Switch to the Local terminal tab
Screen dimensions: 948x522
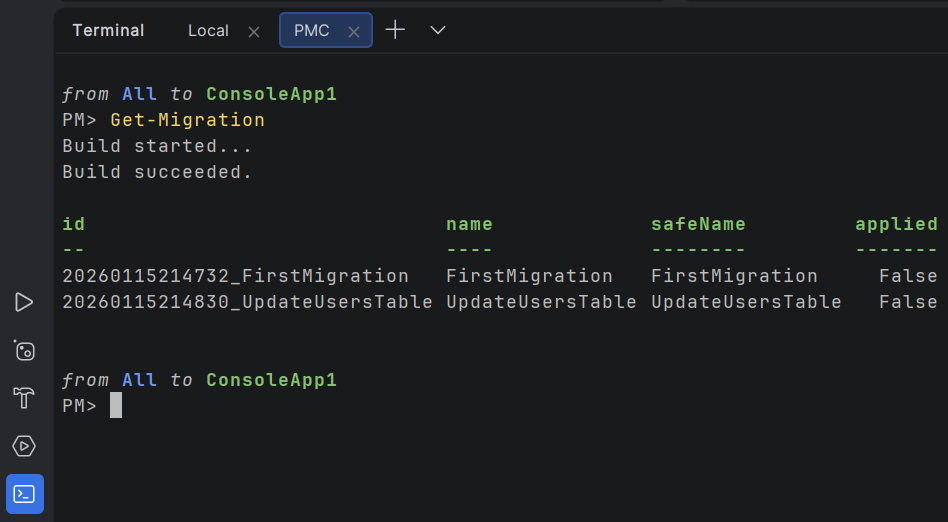pos(208,31)
